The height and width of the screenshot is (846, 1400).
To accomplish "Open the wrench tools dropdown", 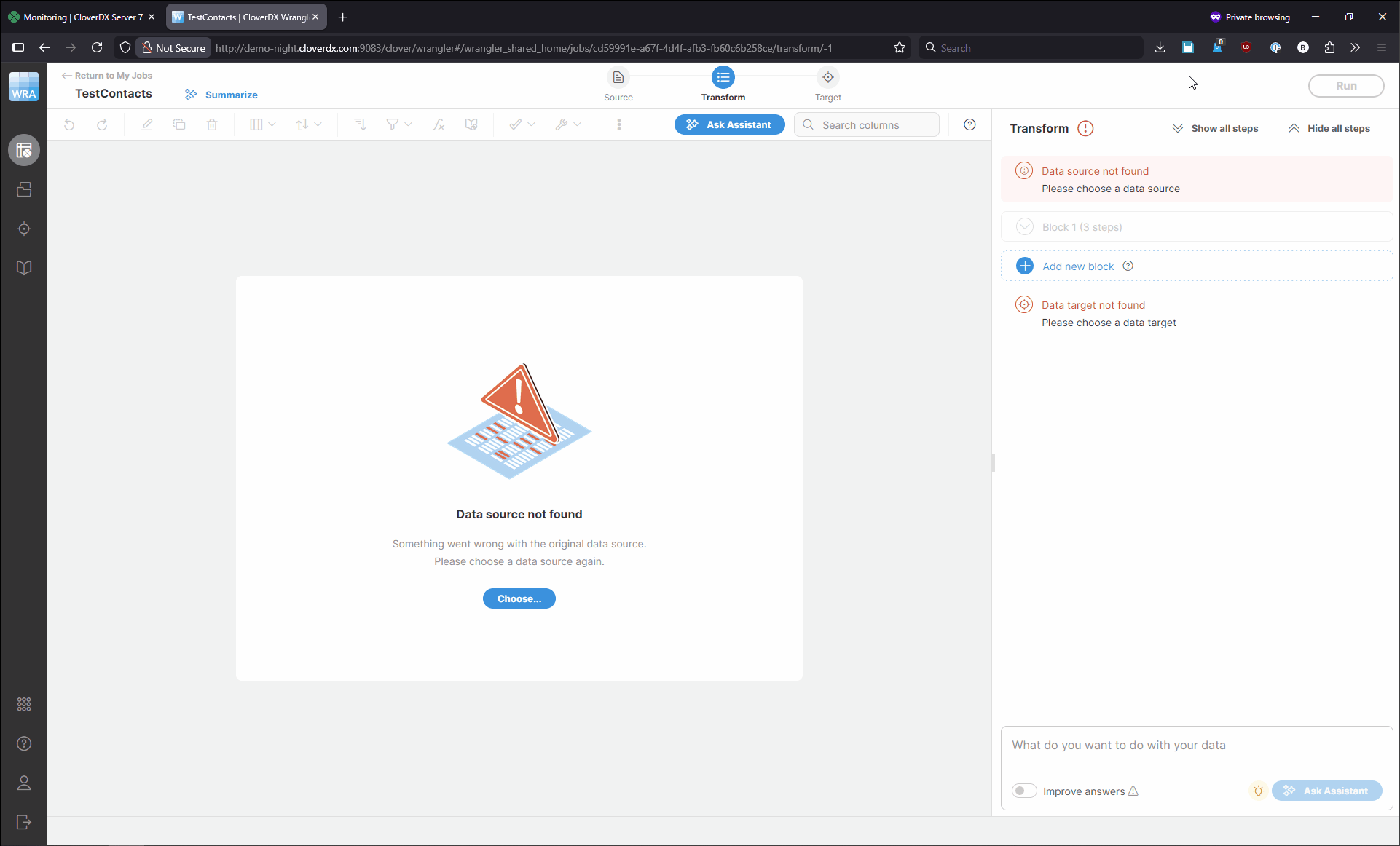I will [x=567, y=125].
